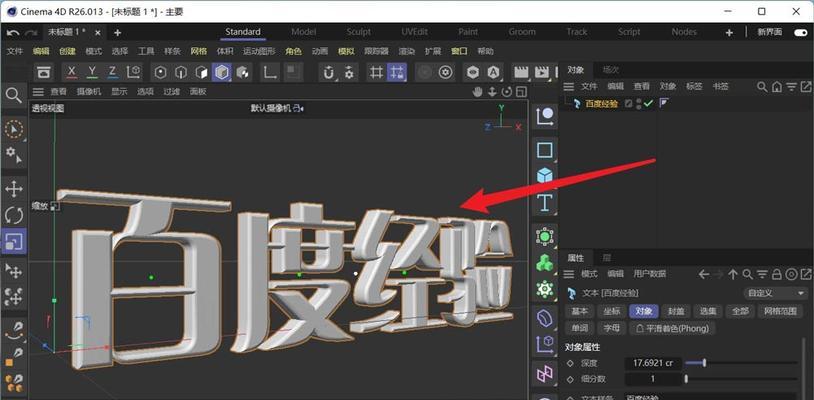Switch to polygons mode cube icon
Image resolution: width=814 pixels, height=400 pixels.
(201, 73)
